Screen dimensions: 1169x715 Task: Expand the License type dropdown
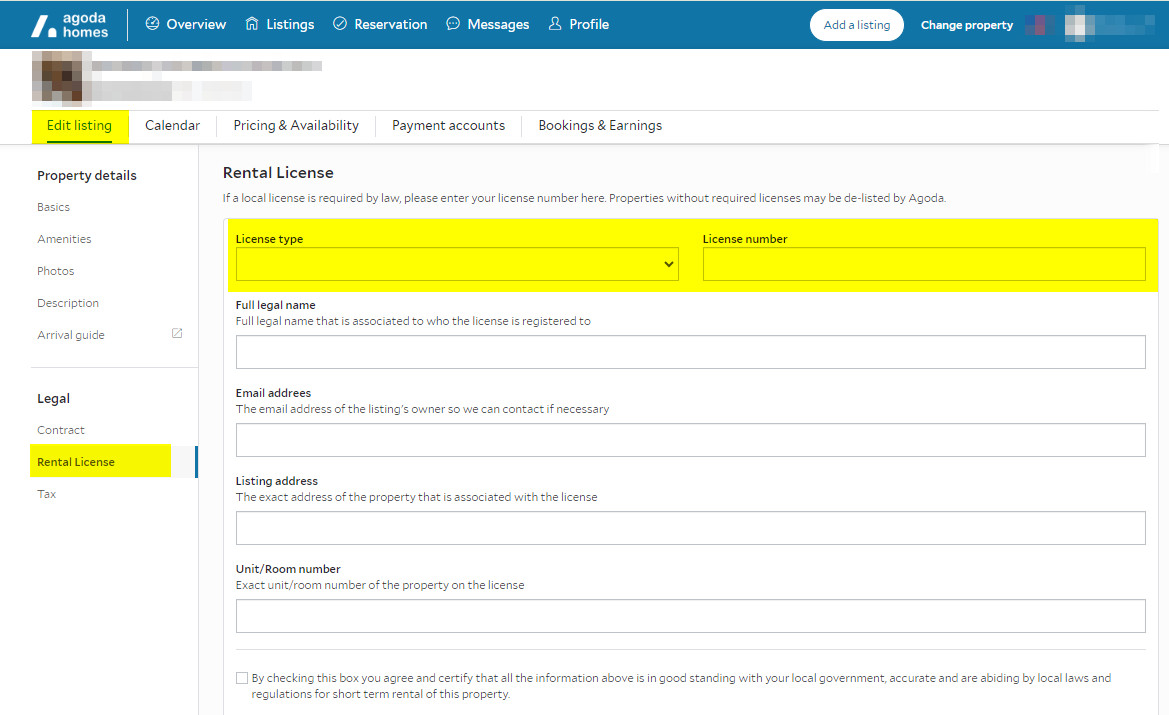click(457, 264)
